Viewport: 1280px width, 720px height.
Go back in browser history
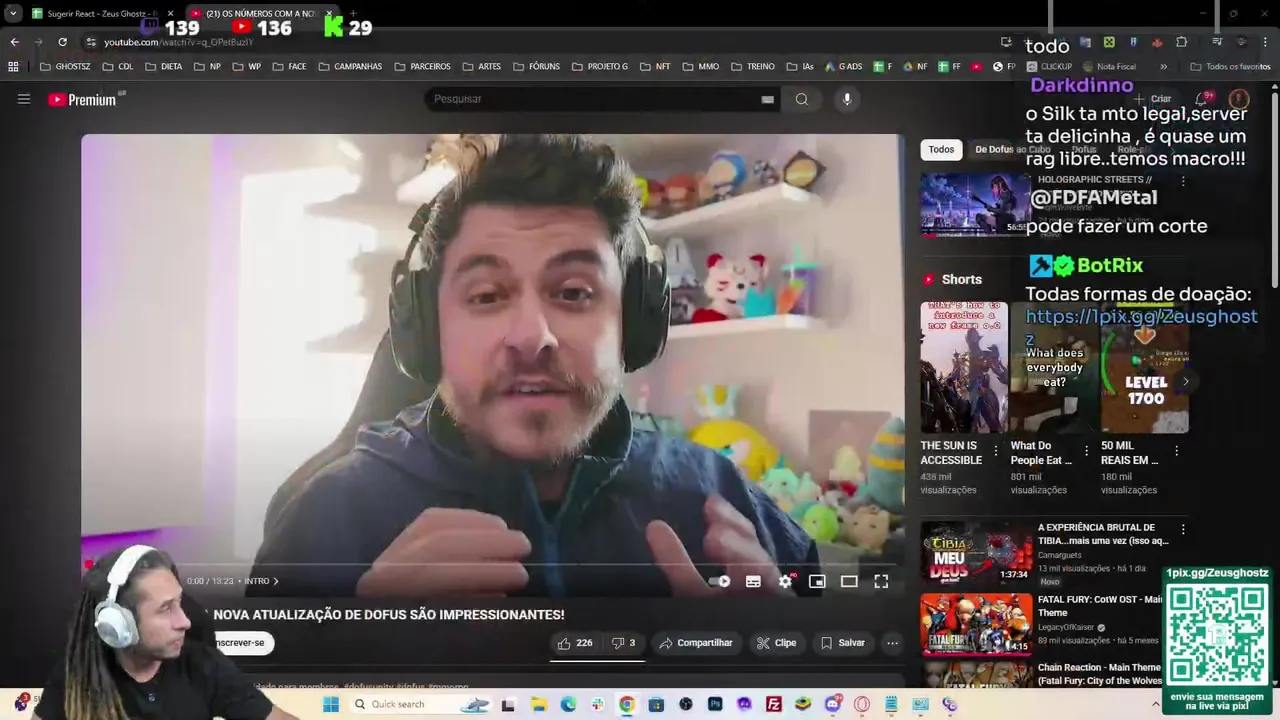(x=14, y=41)
